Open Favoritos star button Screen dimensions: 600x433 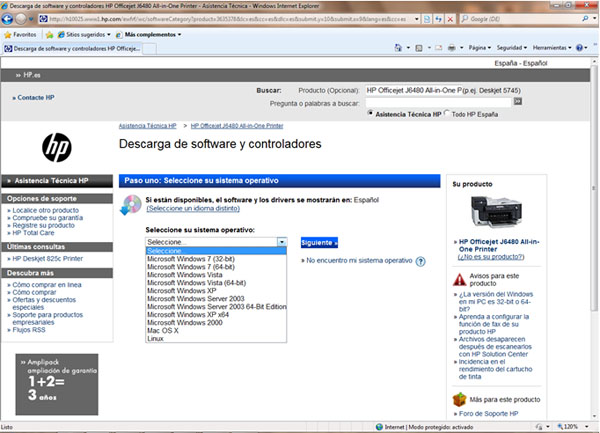20,34
